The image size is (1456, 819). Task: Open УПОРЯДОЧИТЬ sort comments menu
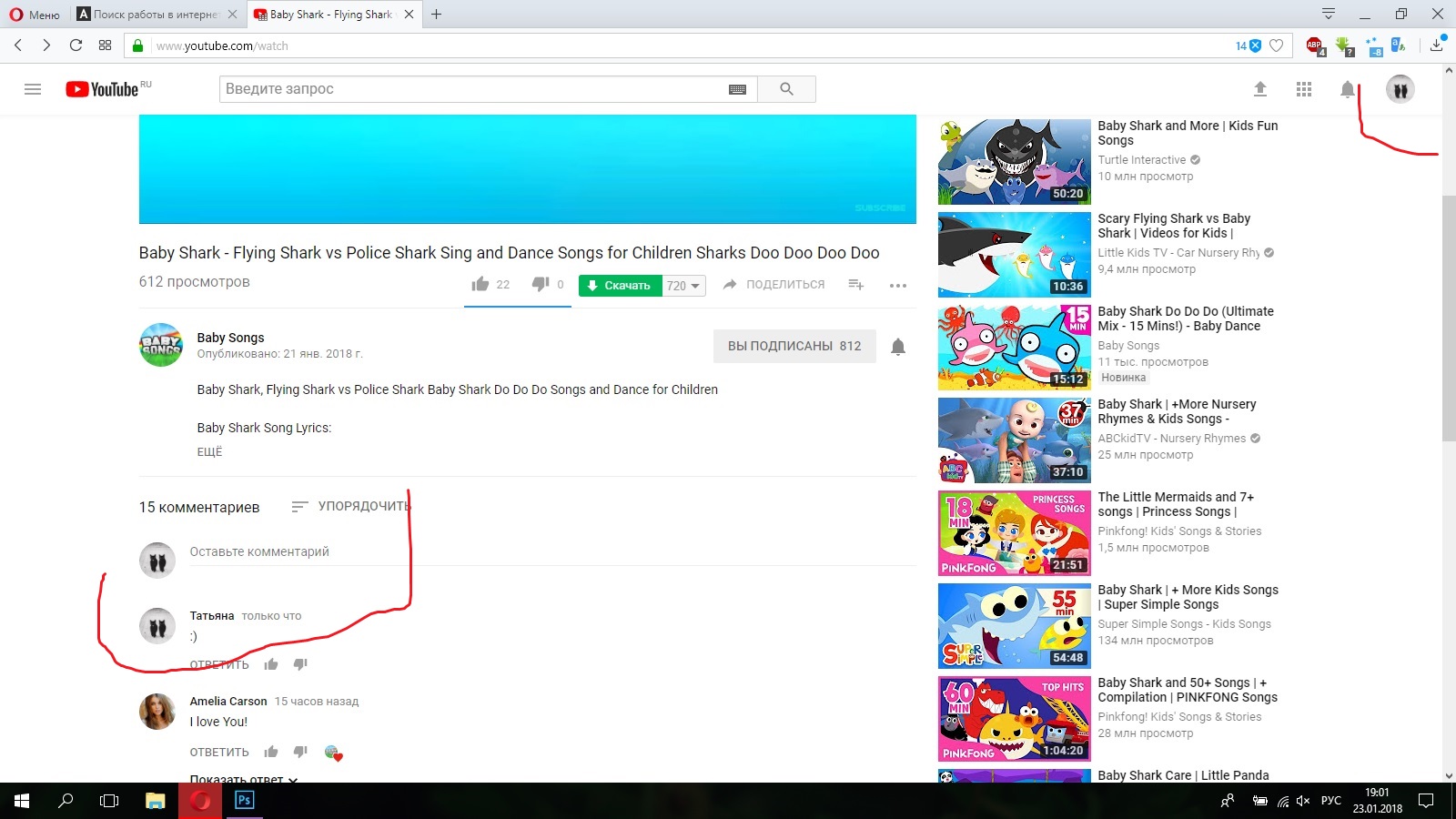pos(349,506)
